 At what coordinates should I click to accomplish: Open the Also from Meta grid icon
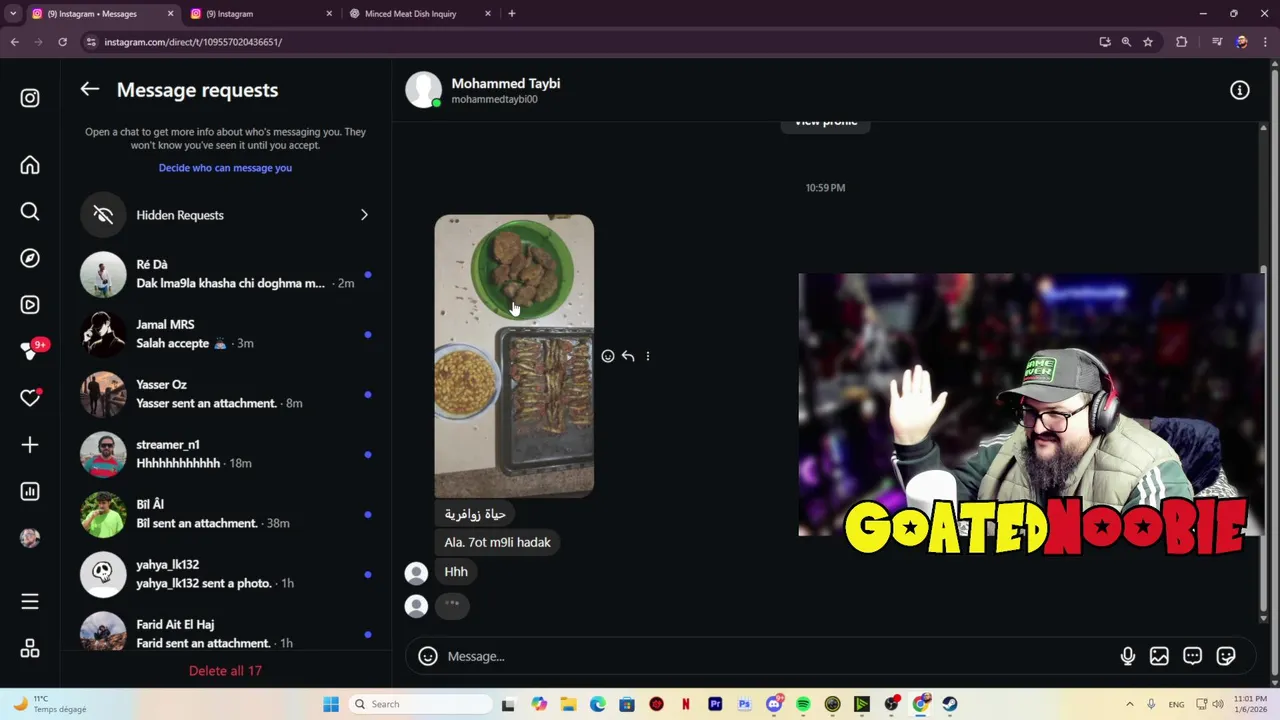[x=30, y=648]
